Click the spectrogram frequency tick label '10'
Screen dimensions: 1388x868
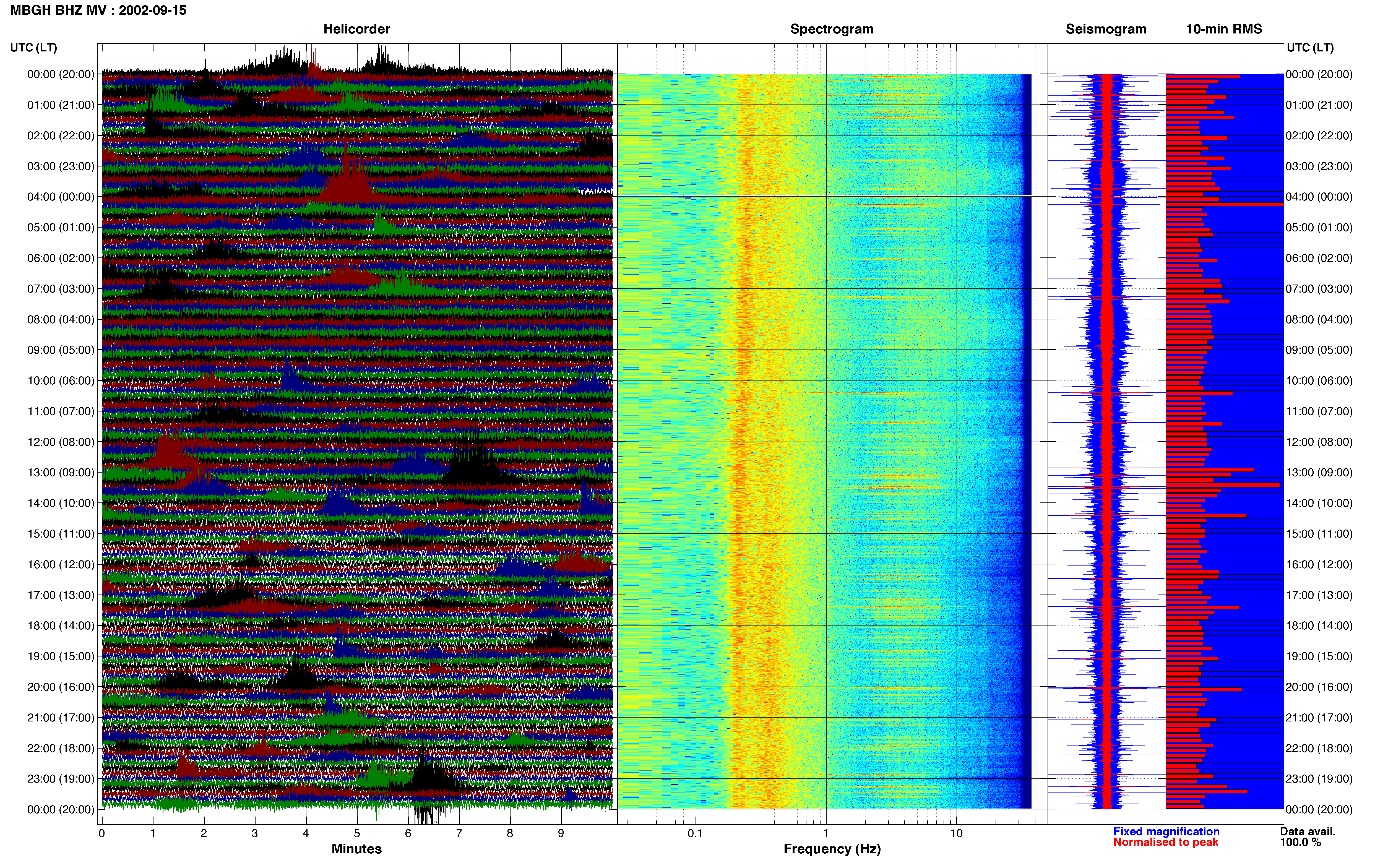point(956,833)
